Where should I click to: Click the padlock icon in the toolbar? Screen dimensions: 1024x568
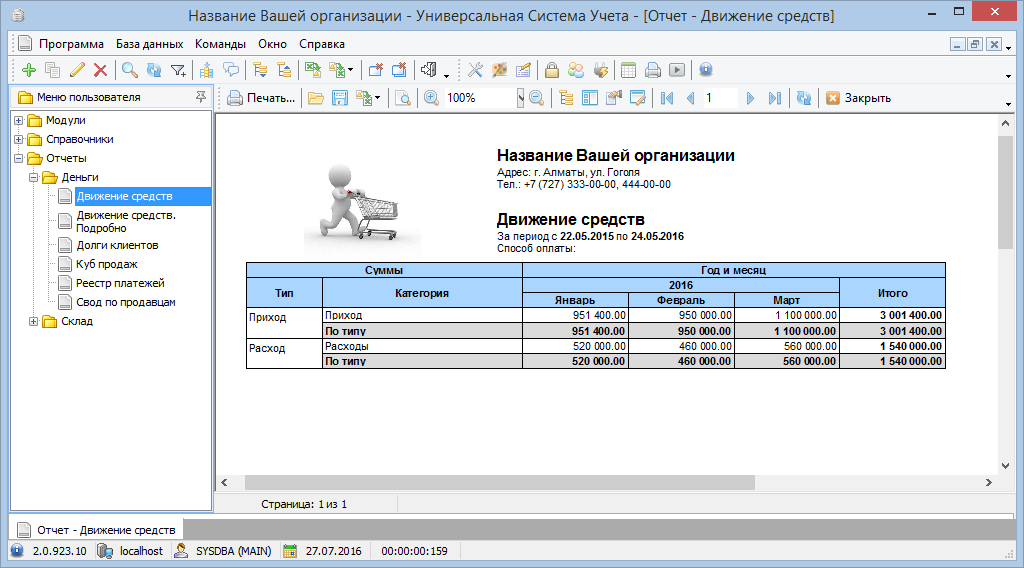coord(551,70)
